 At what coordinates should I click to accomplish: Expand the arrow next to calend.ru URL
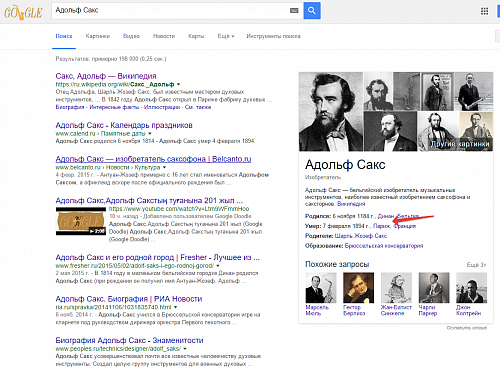pyautogui.click(x=150, y=134)
